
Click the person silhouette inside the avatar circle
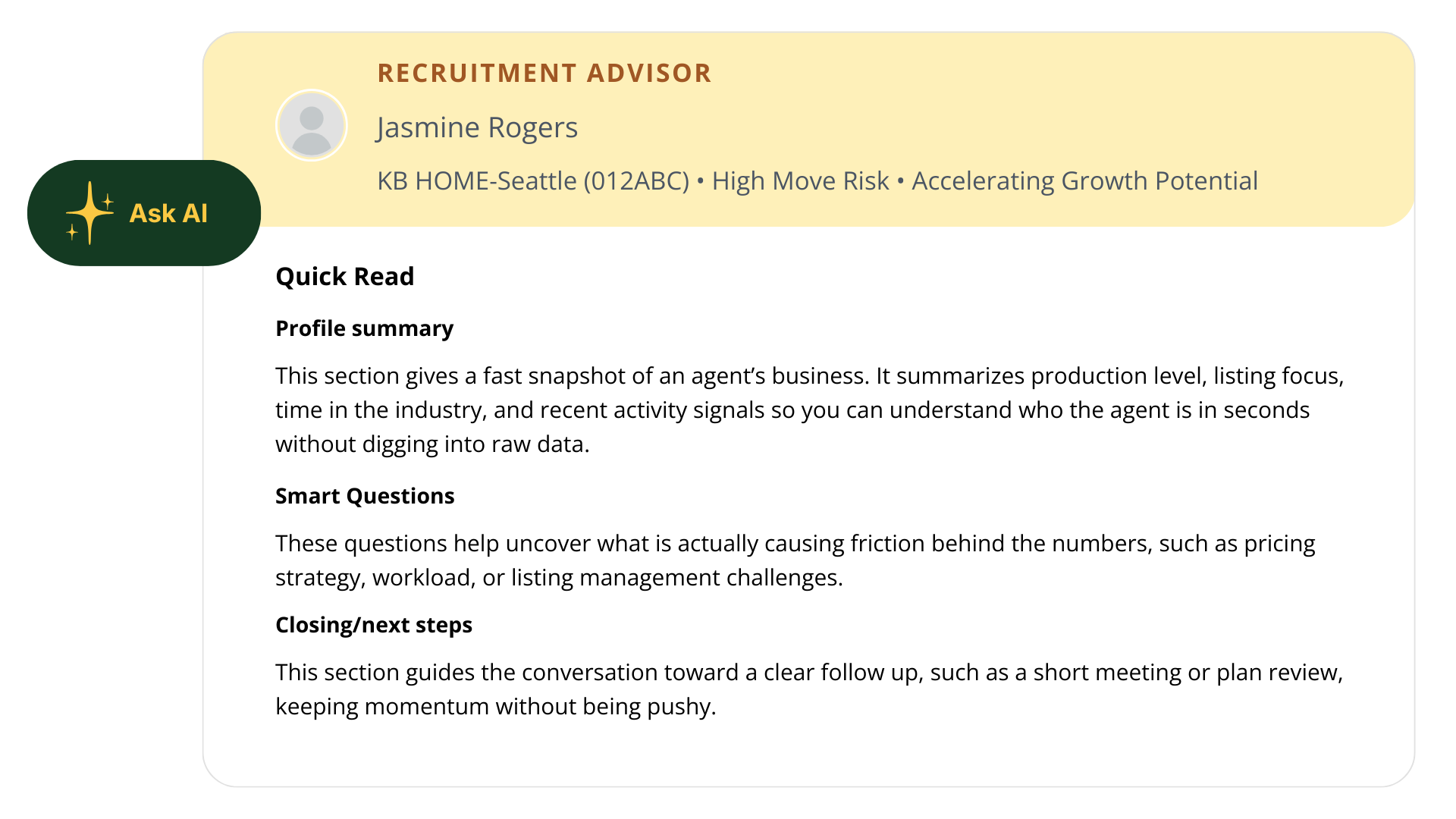pyautogui.click(x=311, y=127)
